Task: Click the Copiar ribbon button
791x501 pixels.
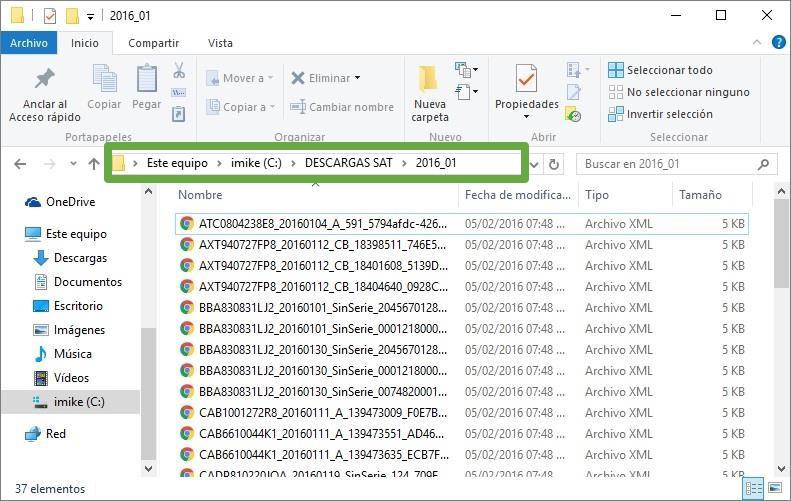Action: (104, 86)
